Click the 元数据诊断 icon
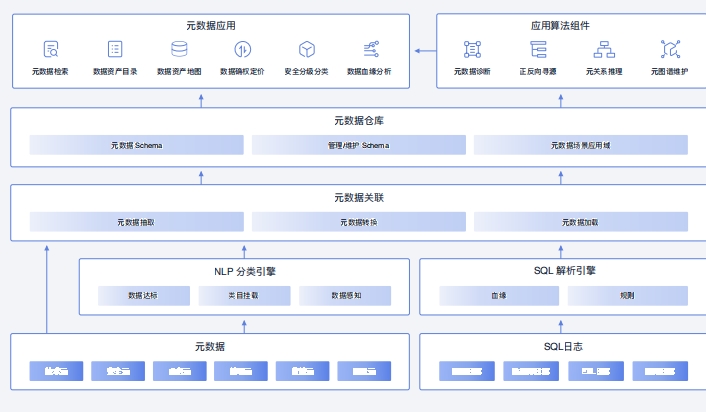706x412 pixels. coord(472,49)
